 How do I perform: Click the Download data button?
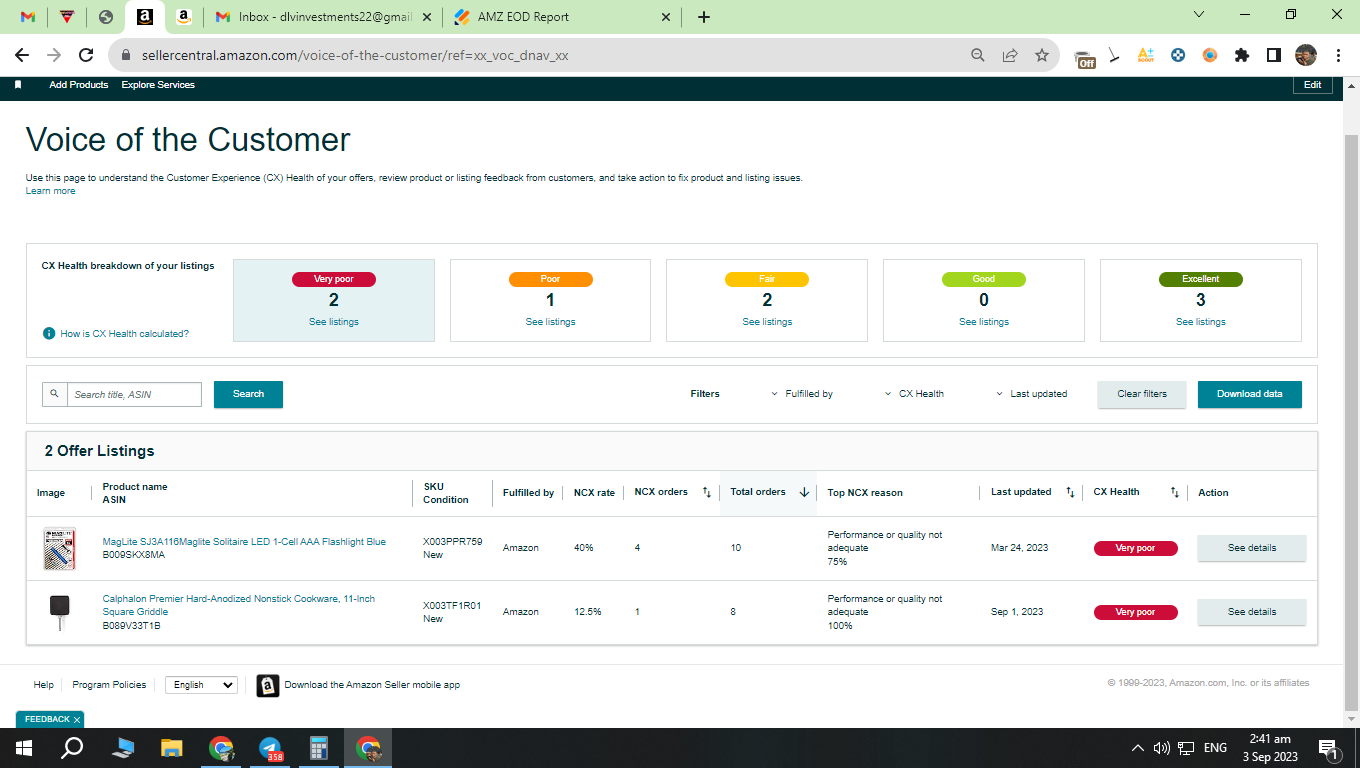pos(1250,394)
